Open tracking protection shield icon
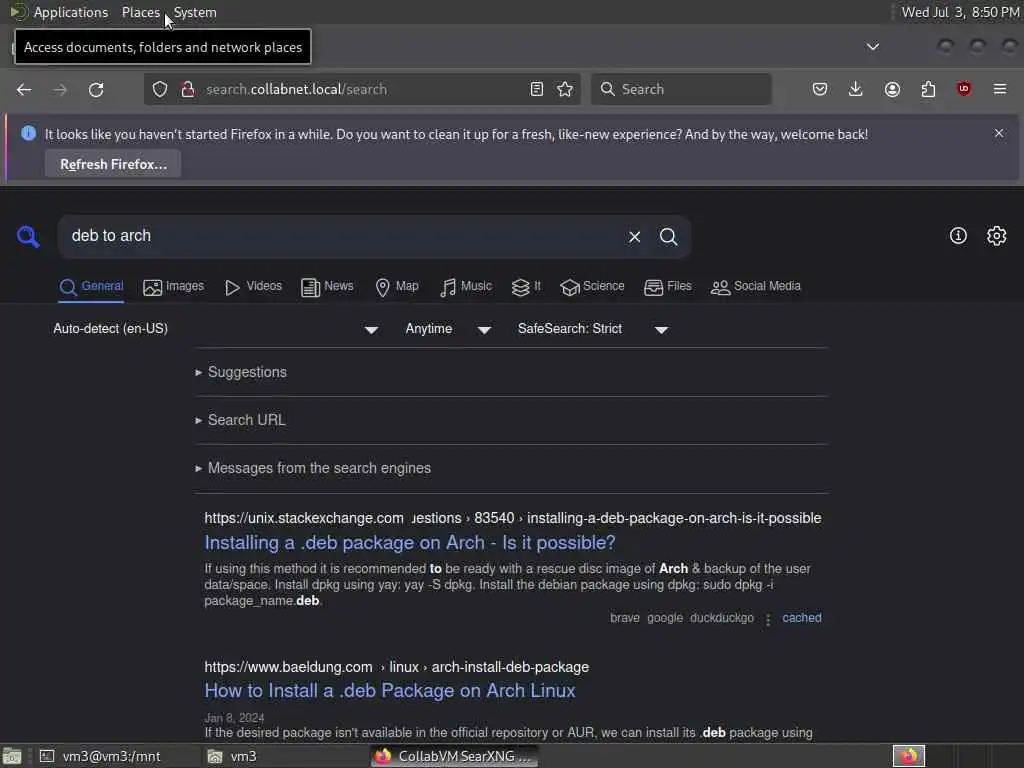This screenshot has width=1024, height=768. point(160,89)
